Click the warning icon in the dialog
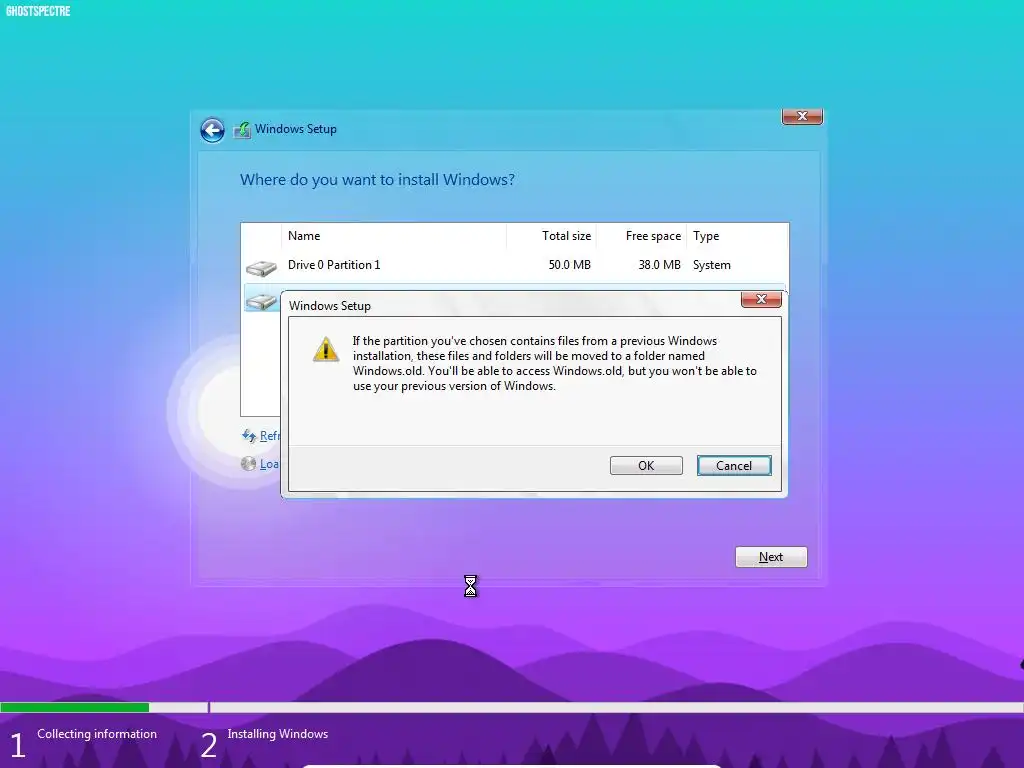The image size is (1024, 768). (x=326, y=349)
